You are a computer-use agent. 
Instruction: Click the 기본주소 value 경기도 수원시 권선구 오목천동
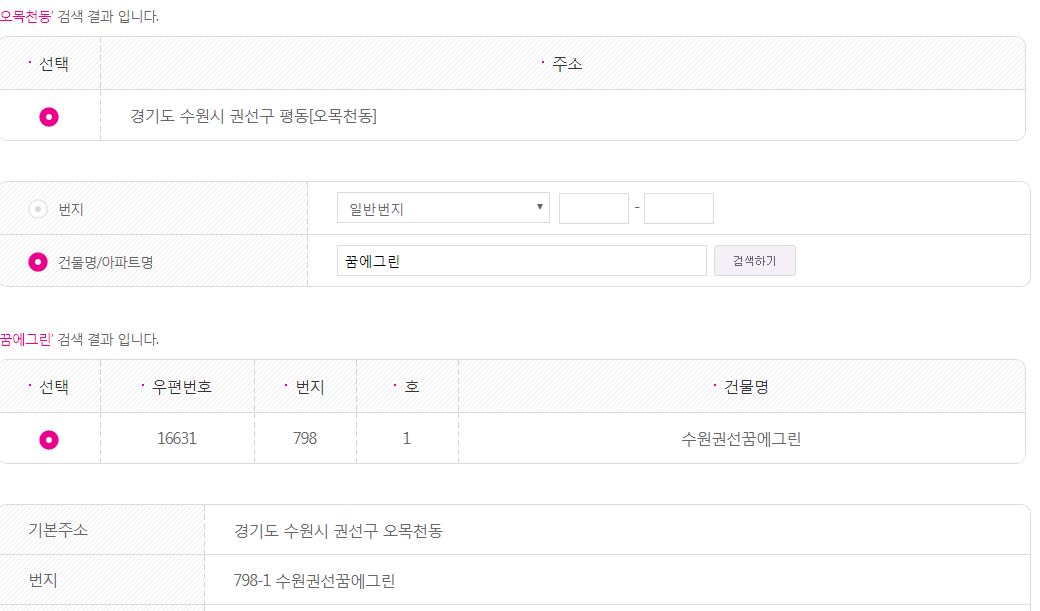tap(338, 530)
